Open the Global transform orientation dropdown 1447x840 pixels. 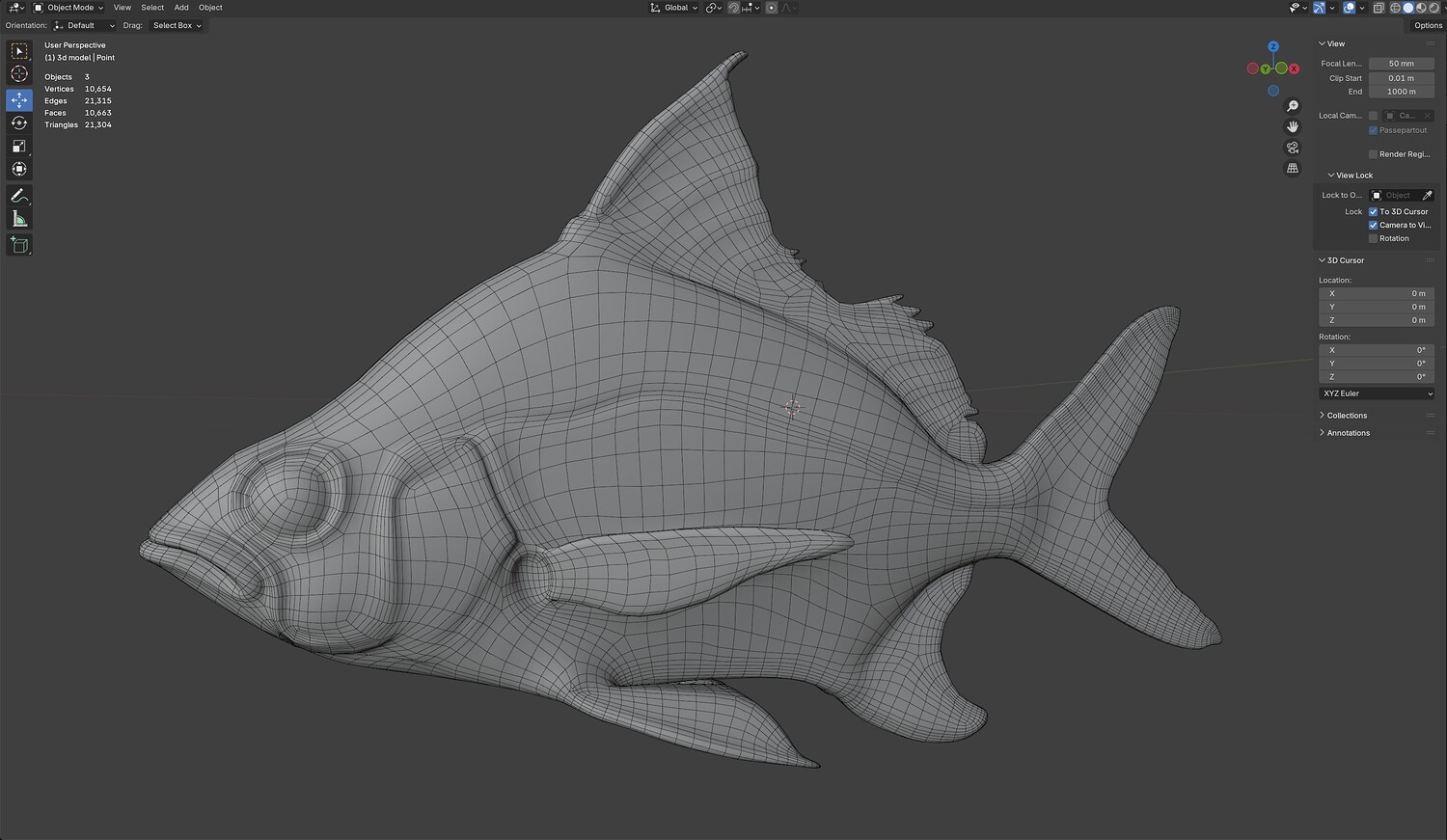point(674,8)
